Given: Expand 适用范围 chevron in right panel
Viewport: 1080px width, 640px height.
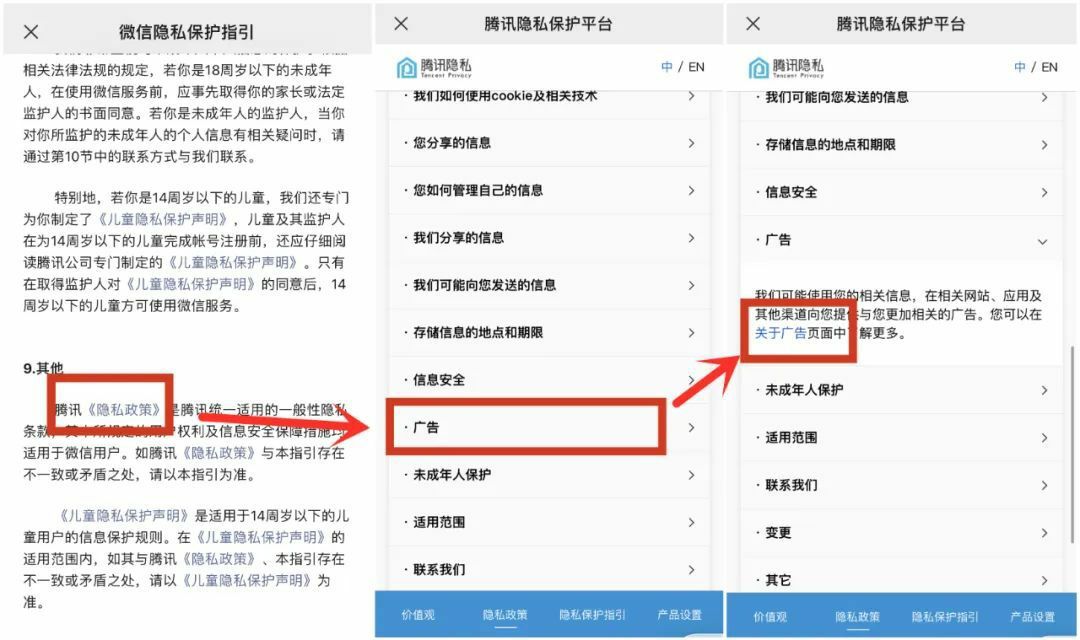Looking at the screenshot, I should pos(1044,438).
